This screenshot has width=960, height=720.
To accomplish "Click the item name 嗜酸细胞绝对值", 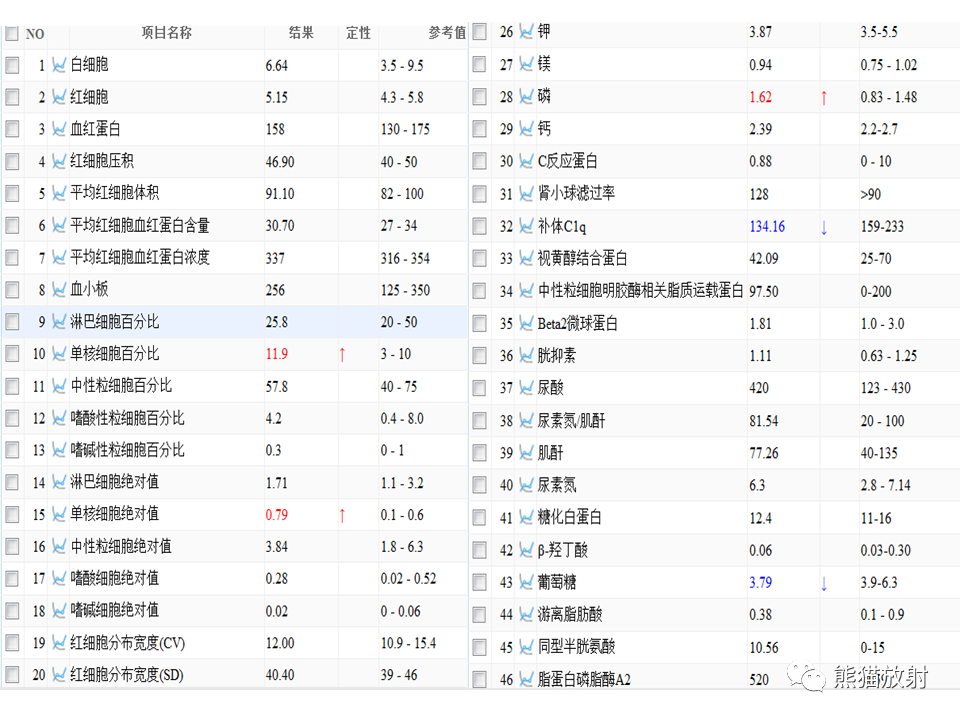I will 114,578.
